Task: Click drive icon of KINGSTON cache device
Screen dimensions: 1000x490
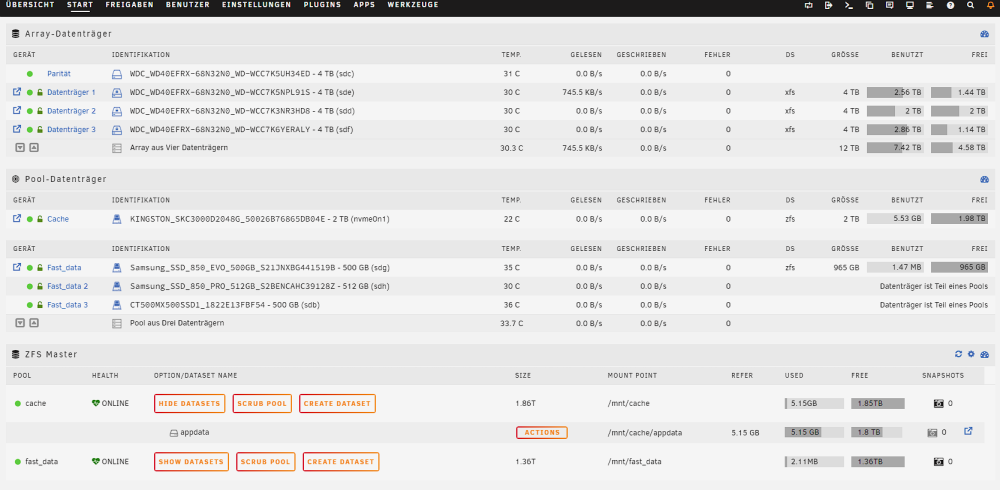Action: (x=117, y=219)
